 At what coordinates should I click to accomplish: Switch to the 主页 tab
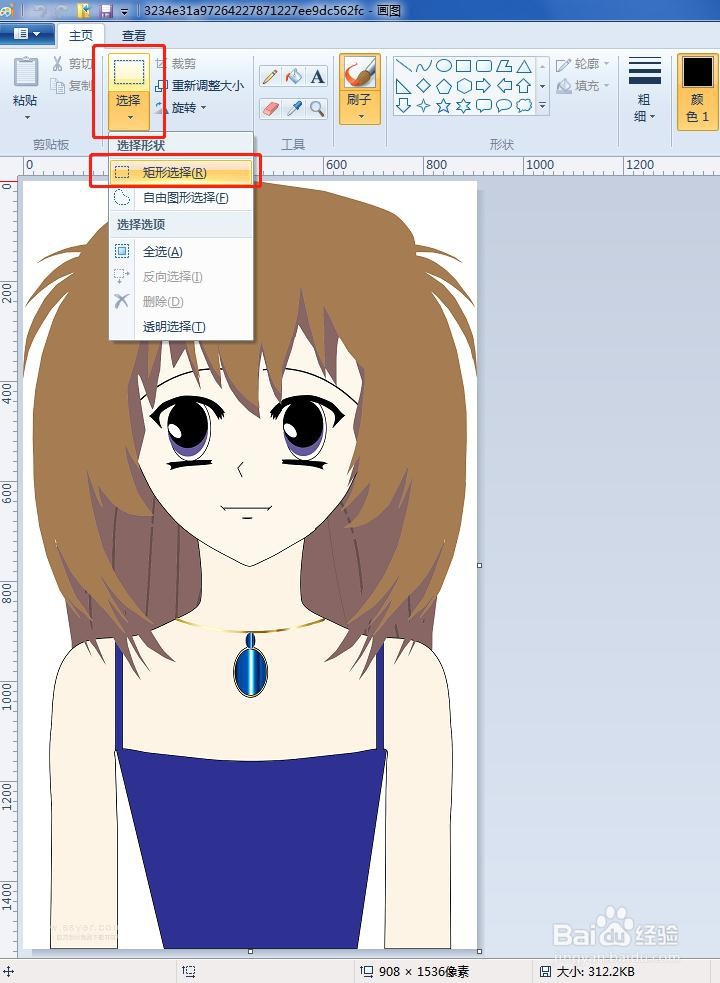coord(82,36)
